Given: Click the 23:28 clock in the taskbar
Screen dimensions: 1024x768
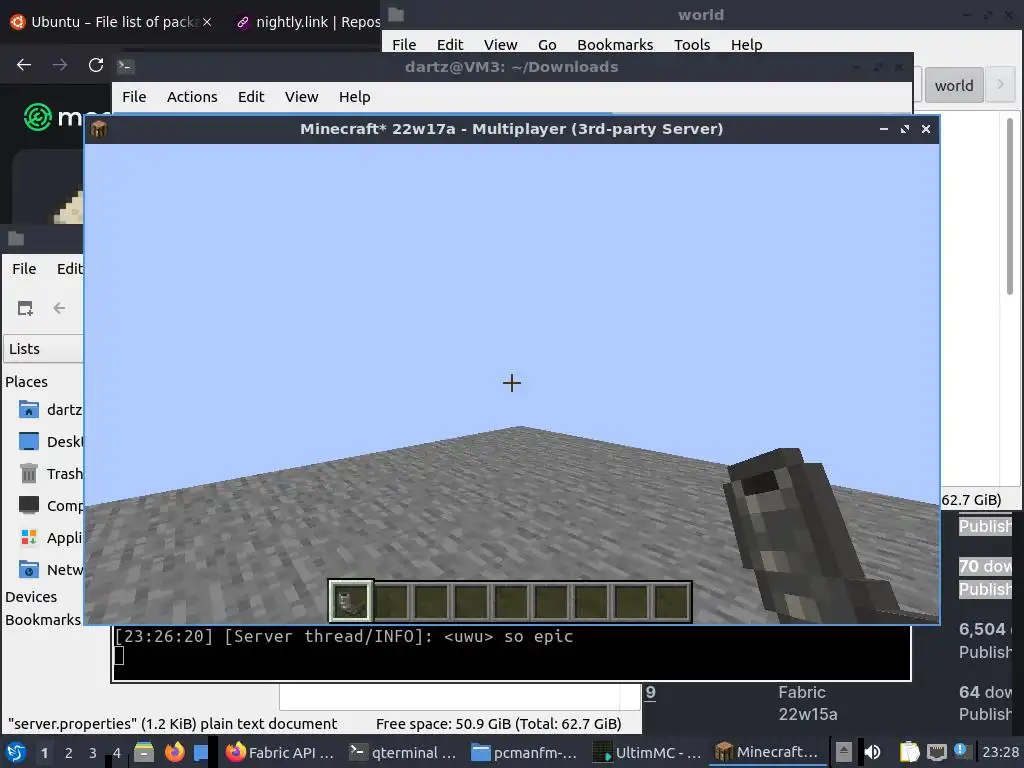Looking at the screenshot, I should 1000,752.
